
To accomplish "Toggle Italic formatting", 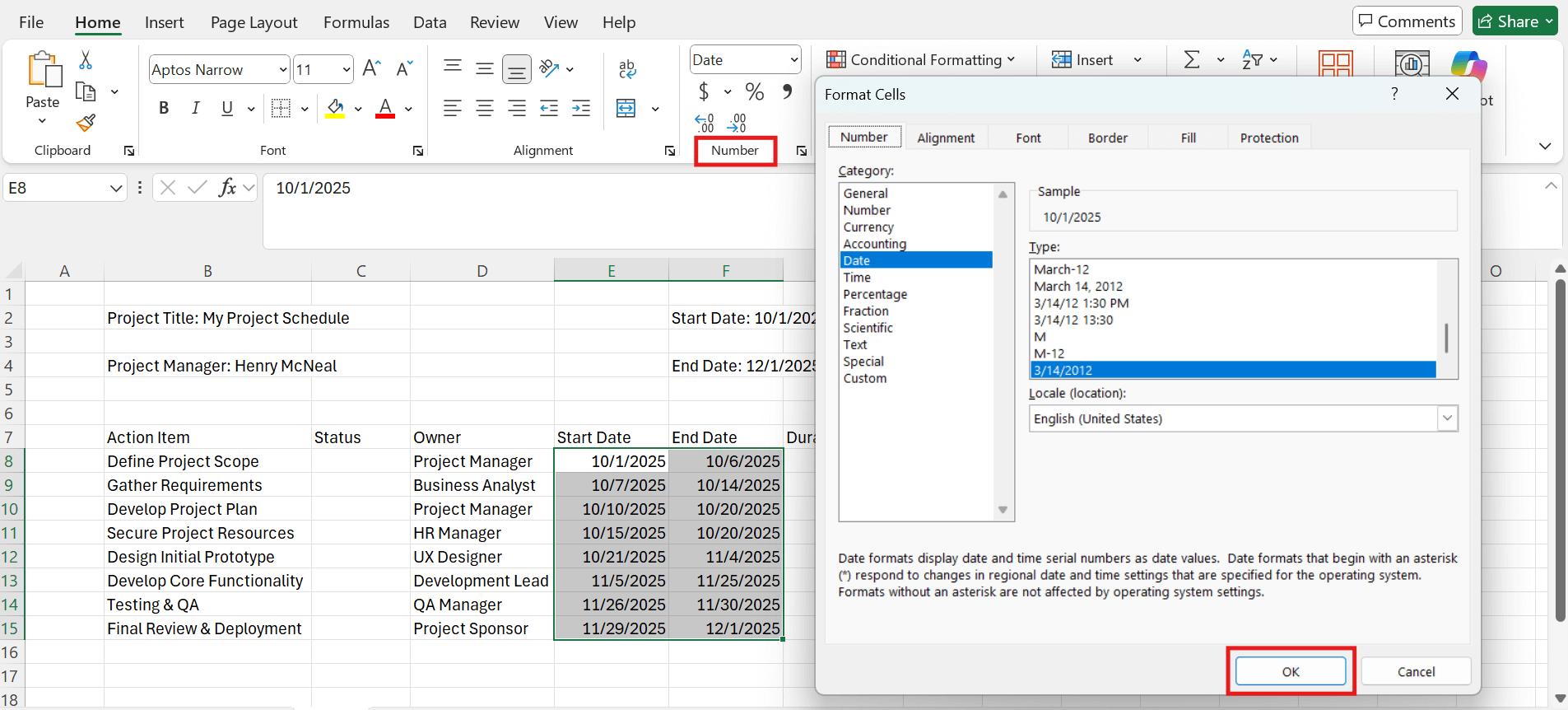I will click(195, 109).
